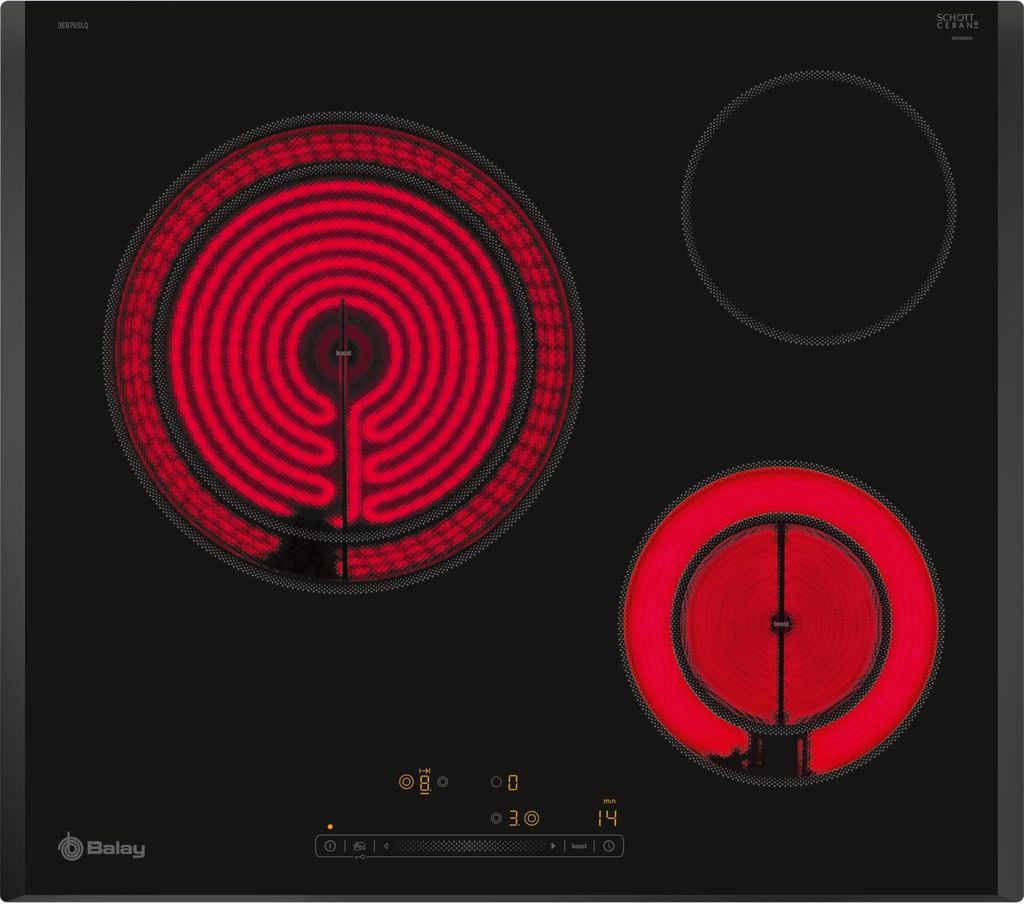This screenshot has height=904, width=1024.
Task: Tap the power level 0 display
Action: point(513,782)
